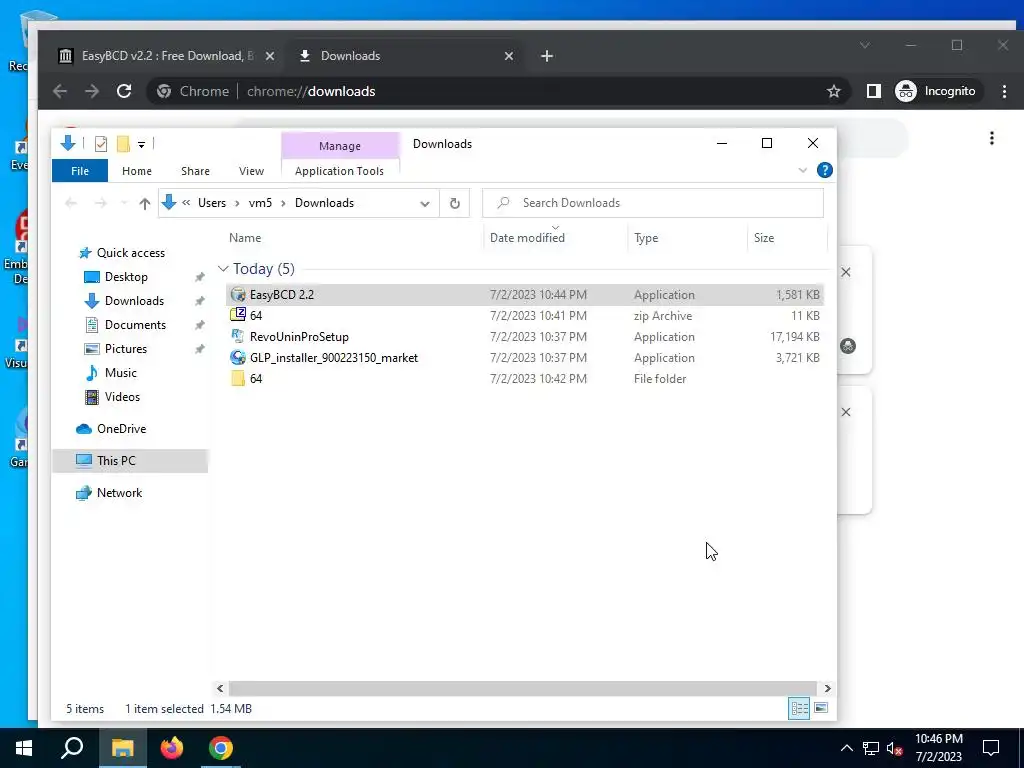Click the Explorer Forward arrow
Image resolution: width=1024 pixels, height=768 pixels.
pos(101,203)
